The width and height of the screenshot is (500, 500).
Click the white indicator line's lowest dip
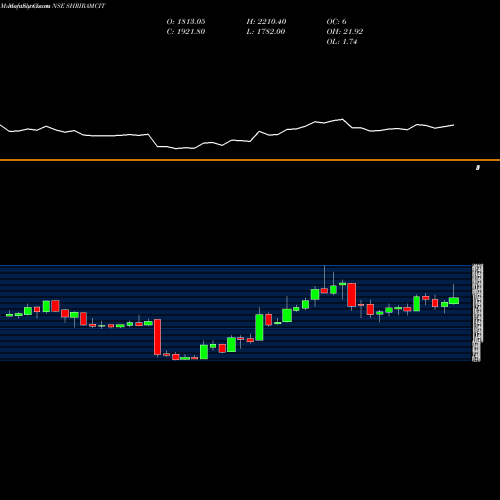pos(177,148)
